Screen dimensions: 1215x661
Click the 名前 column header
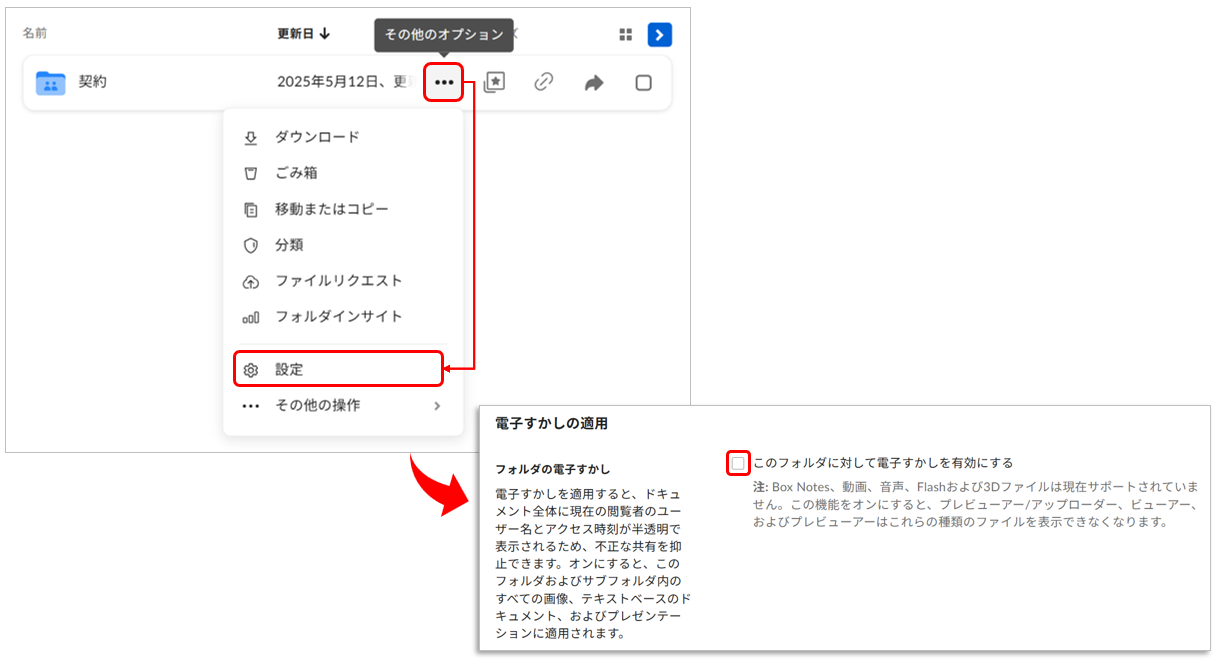pyautogui.click(x=35, y=34)
